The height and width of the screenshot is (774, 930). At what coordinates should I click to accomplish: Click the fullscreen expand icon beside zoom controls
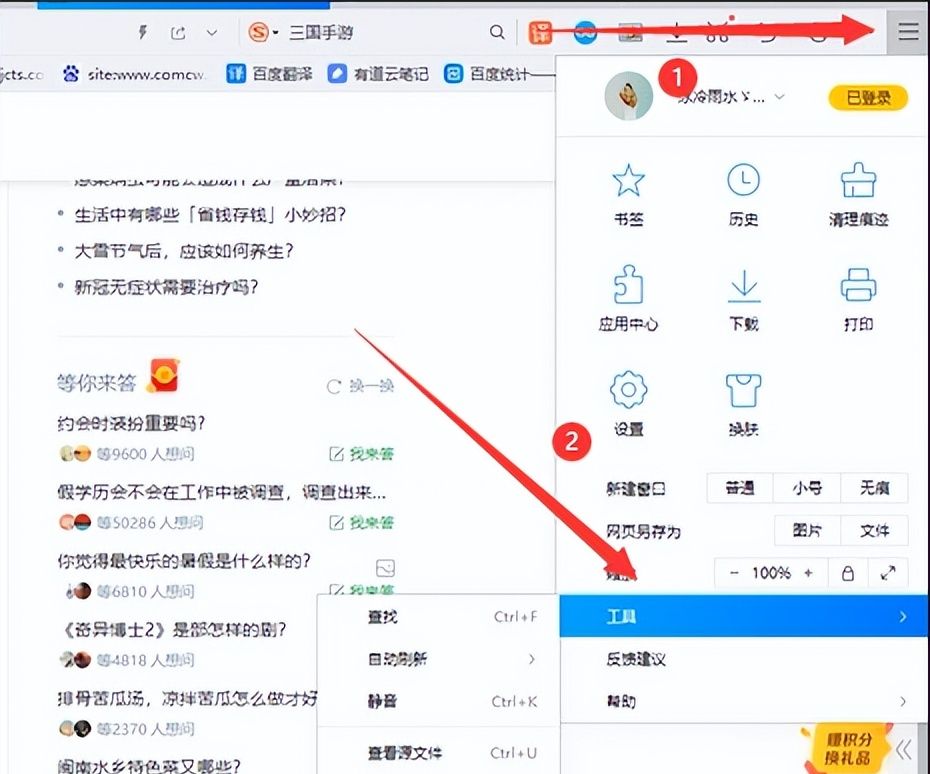click(886, 573)
